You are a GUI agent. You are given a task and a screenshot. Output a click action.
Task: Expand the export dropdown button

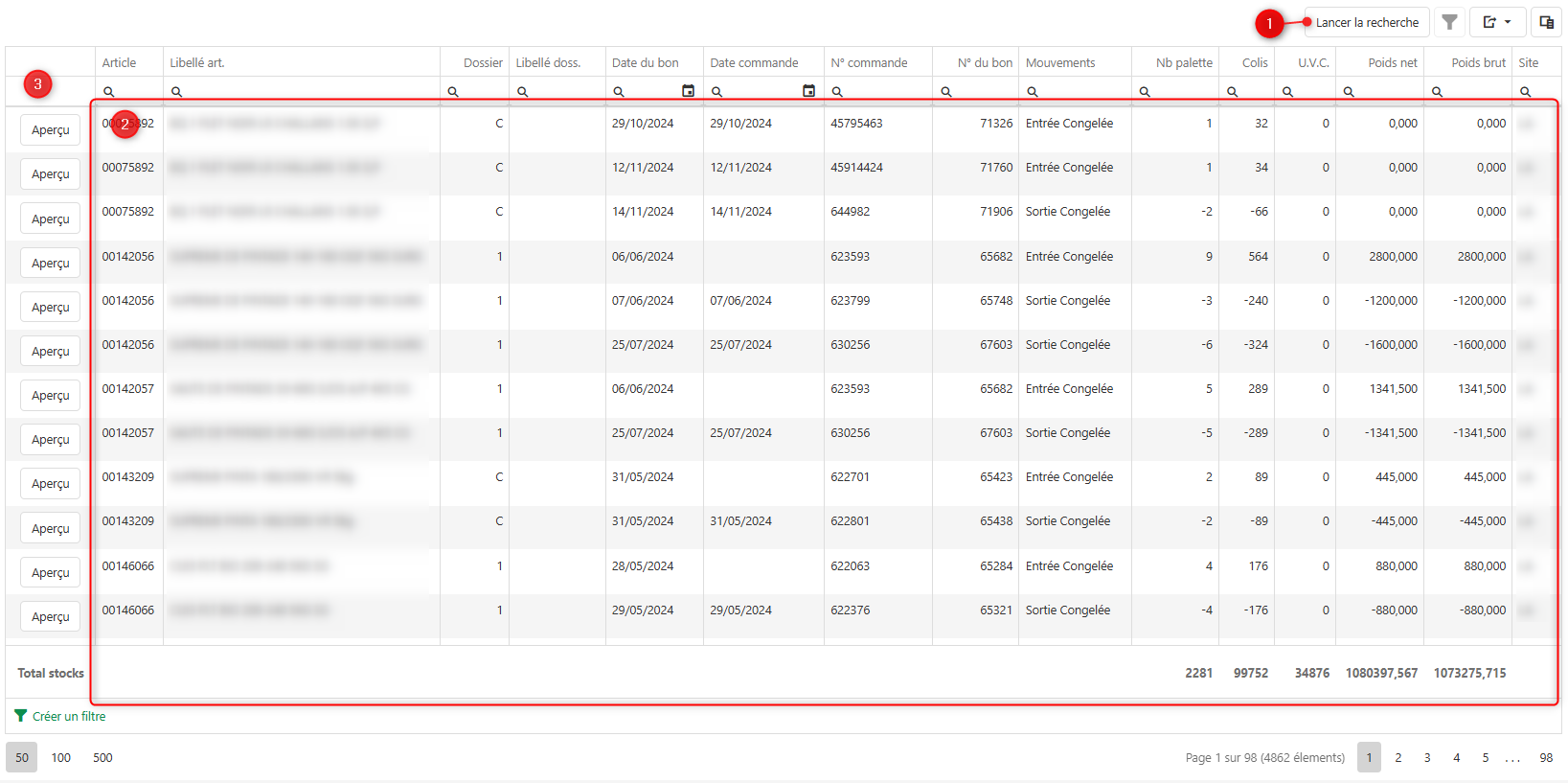[1497, 22]
